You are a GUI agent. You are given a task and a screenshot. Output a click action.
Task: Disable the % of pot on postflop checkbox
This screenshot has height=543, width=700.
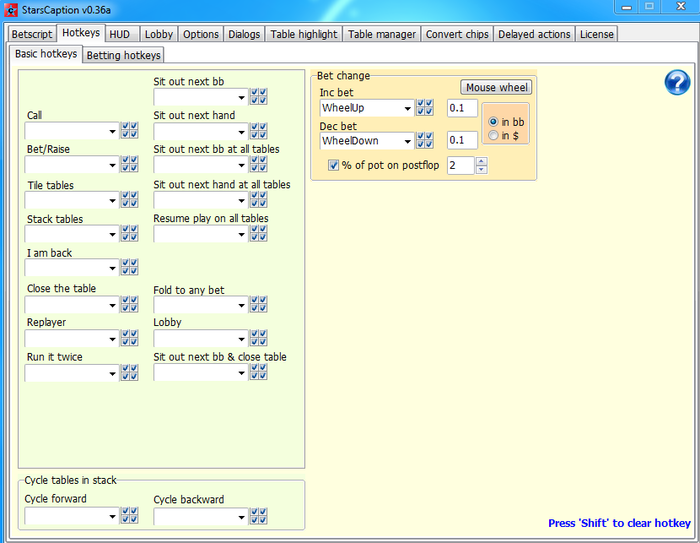point(334,165)
